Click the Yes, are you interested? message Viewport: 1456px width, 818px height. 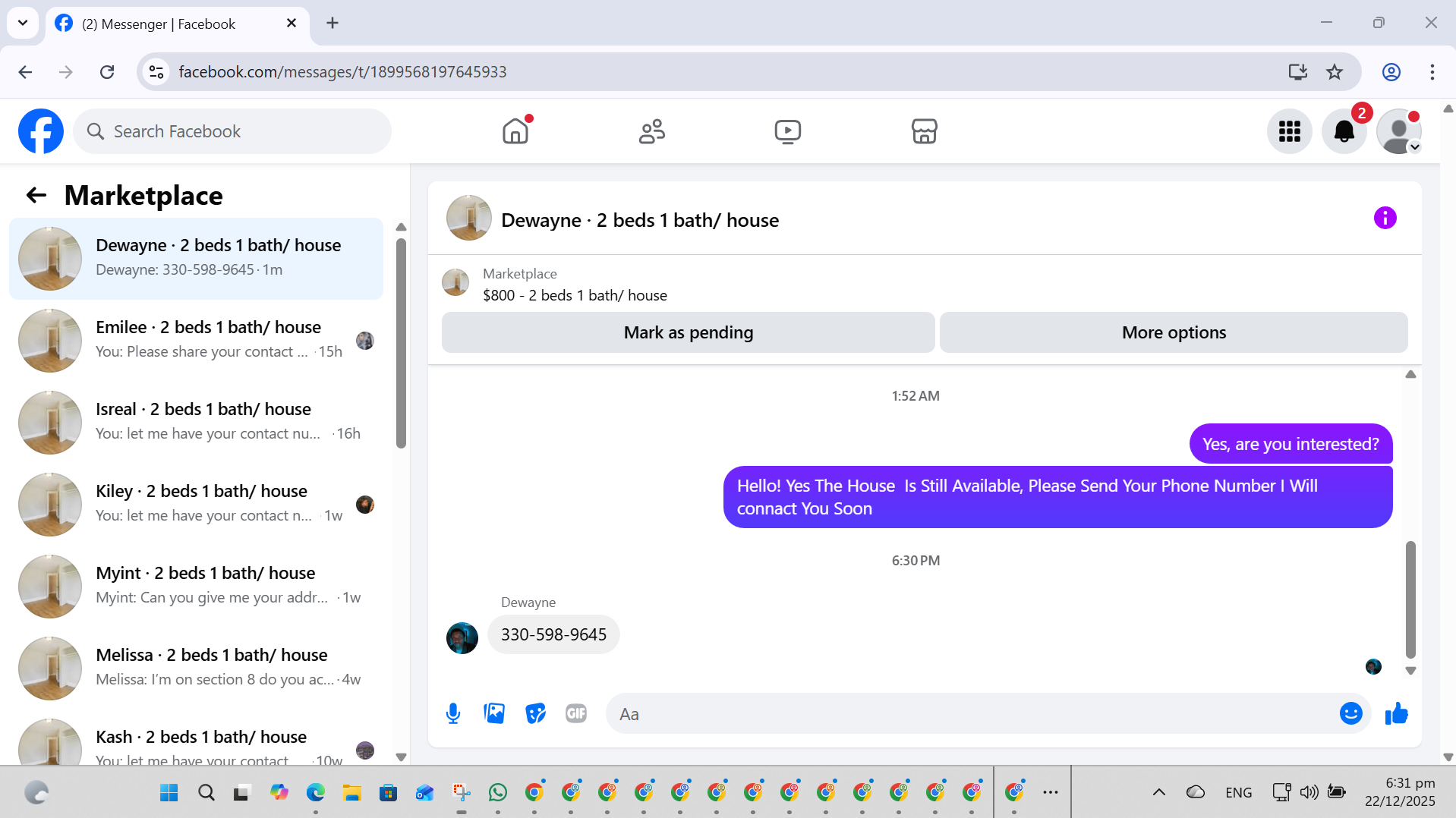[1291, 444]
